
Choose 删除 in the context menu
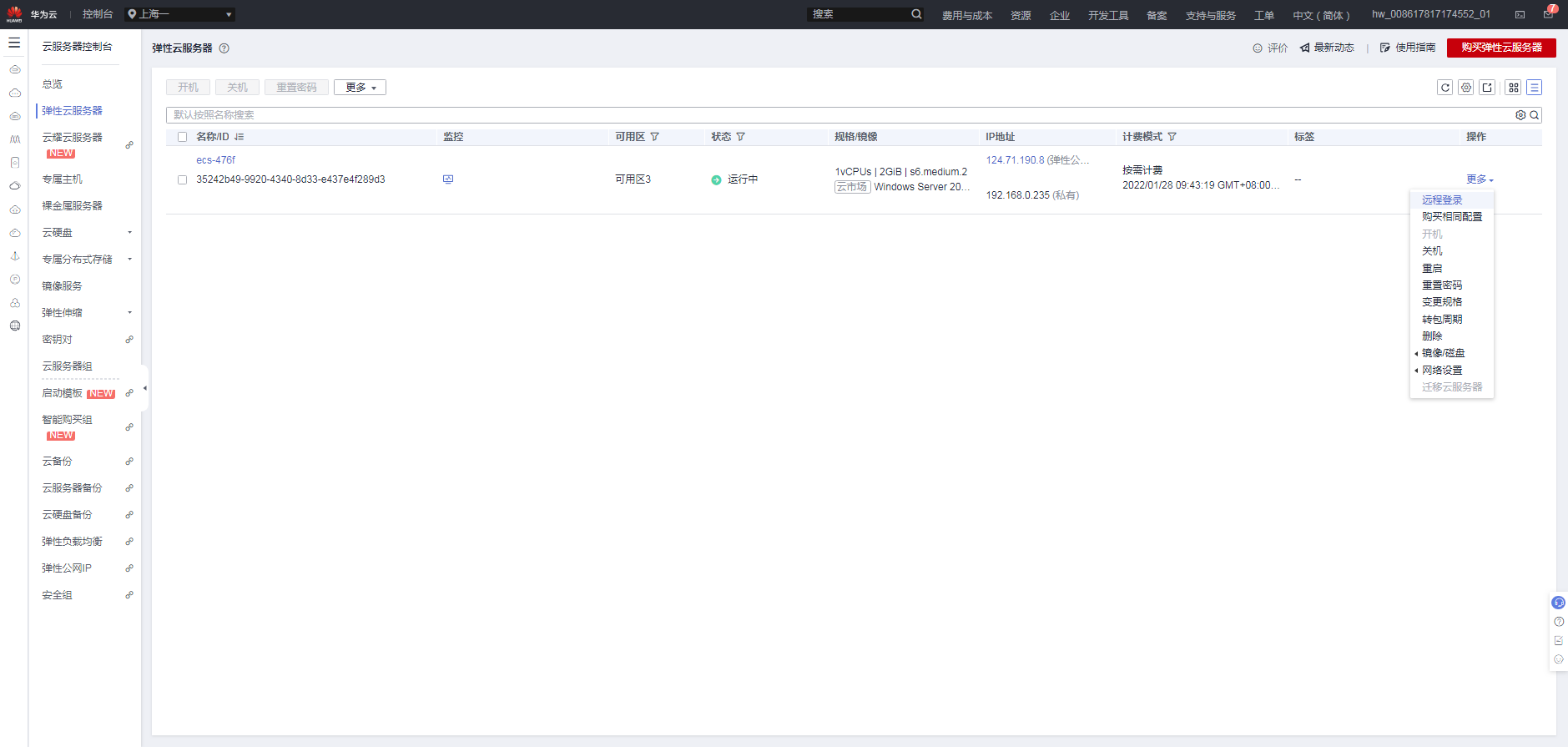click(1432, 336)
